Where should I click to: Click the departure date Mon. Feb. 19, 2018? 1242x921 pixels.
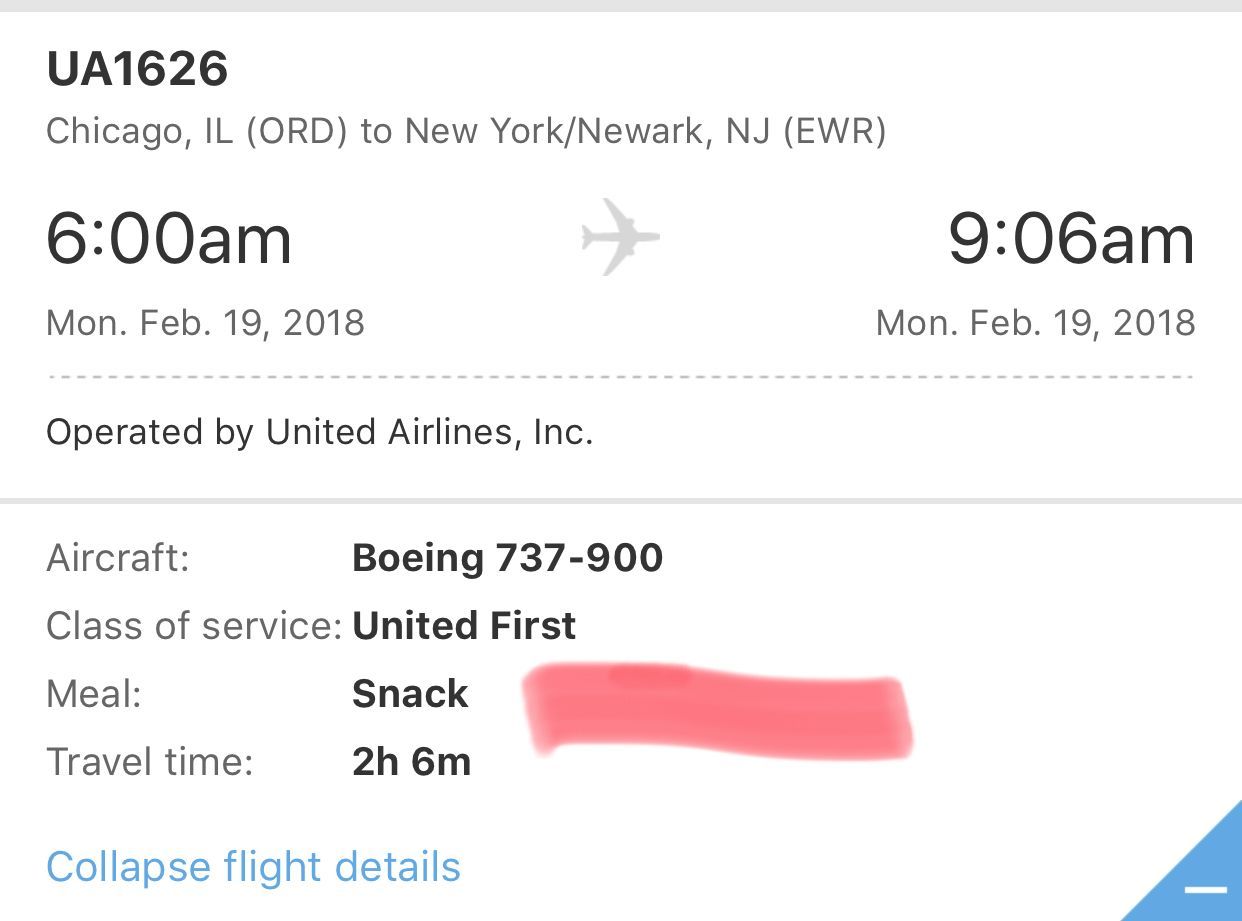[205, 323]
